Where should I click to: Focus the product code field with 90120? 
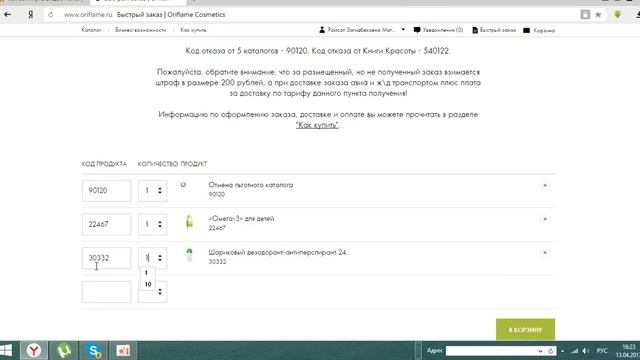[107, 191]
